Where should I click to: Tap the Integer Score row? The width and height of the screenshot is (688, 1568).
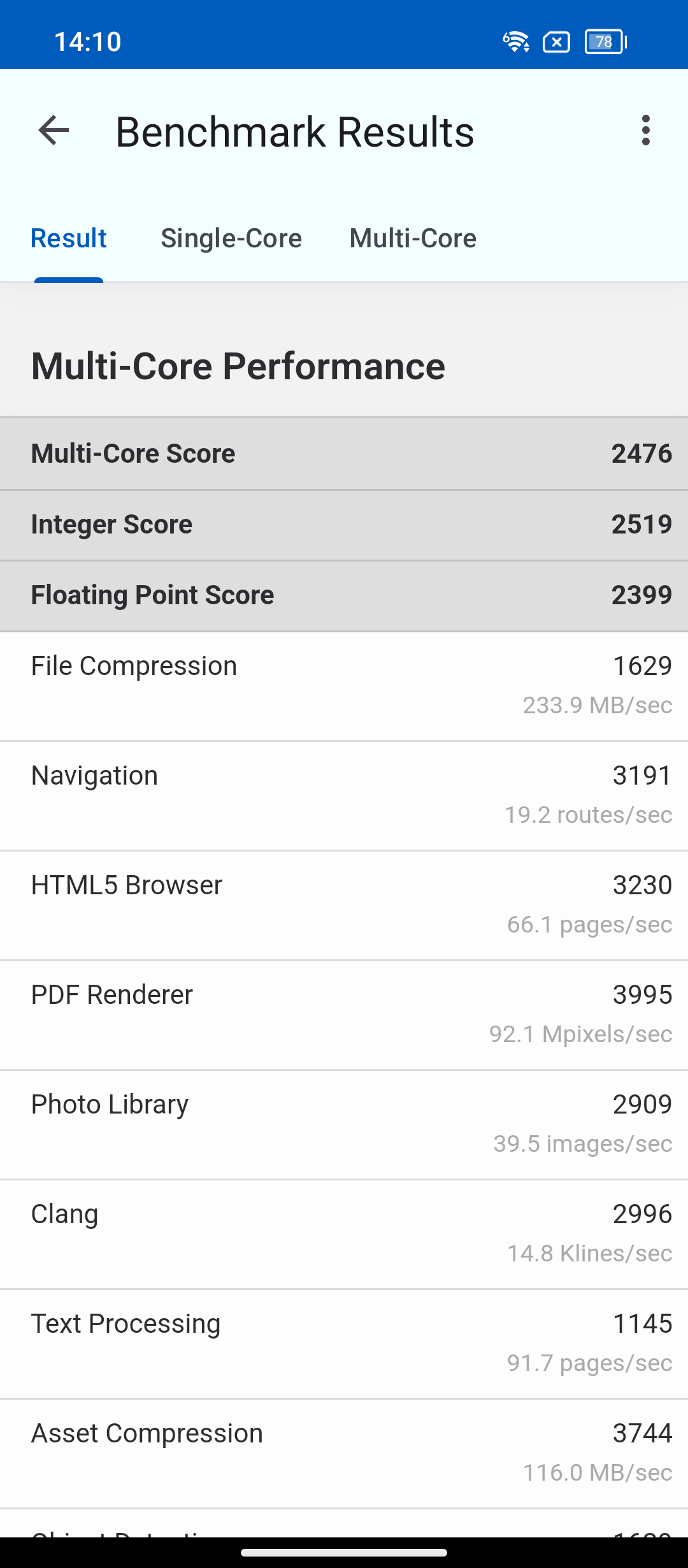click(344, 525)
